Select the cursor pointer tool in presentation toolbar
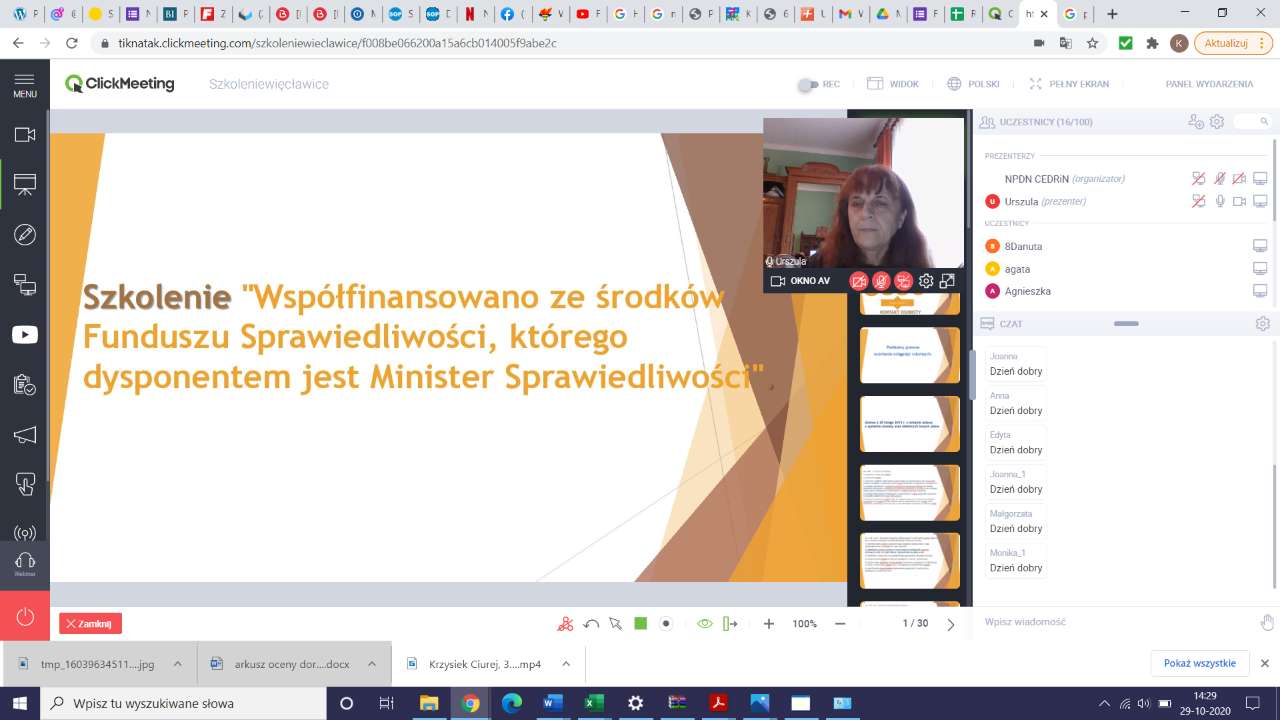 [615, 624]
